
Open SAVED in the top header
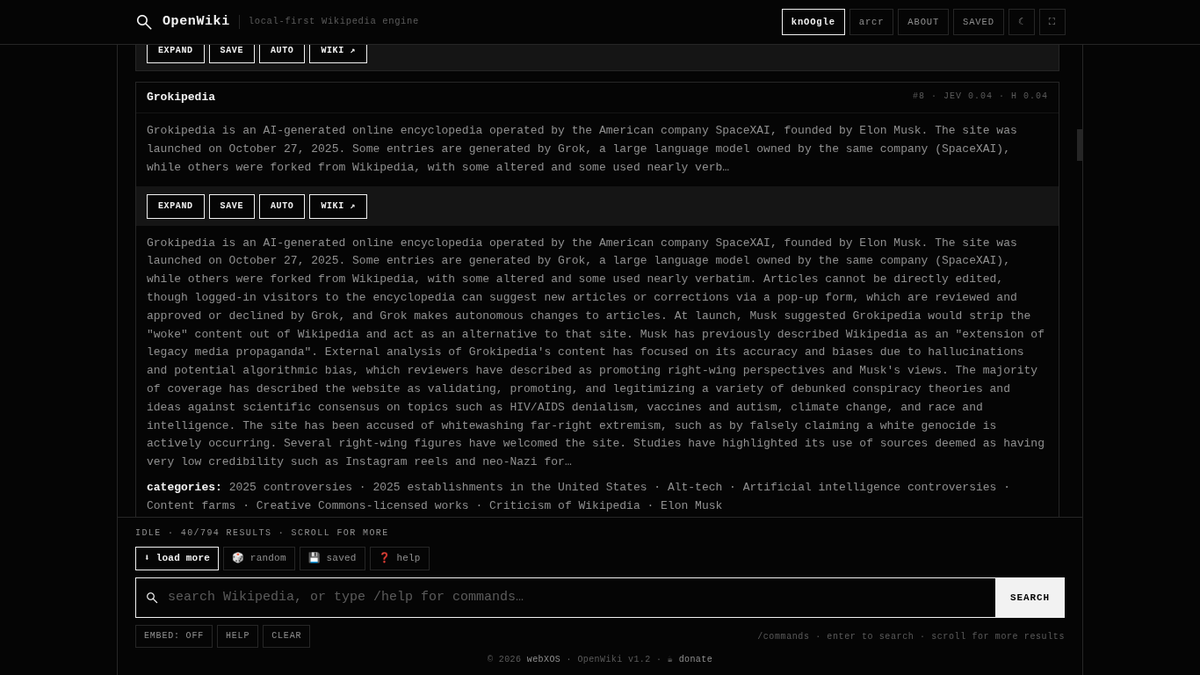point(978,22)
